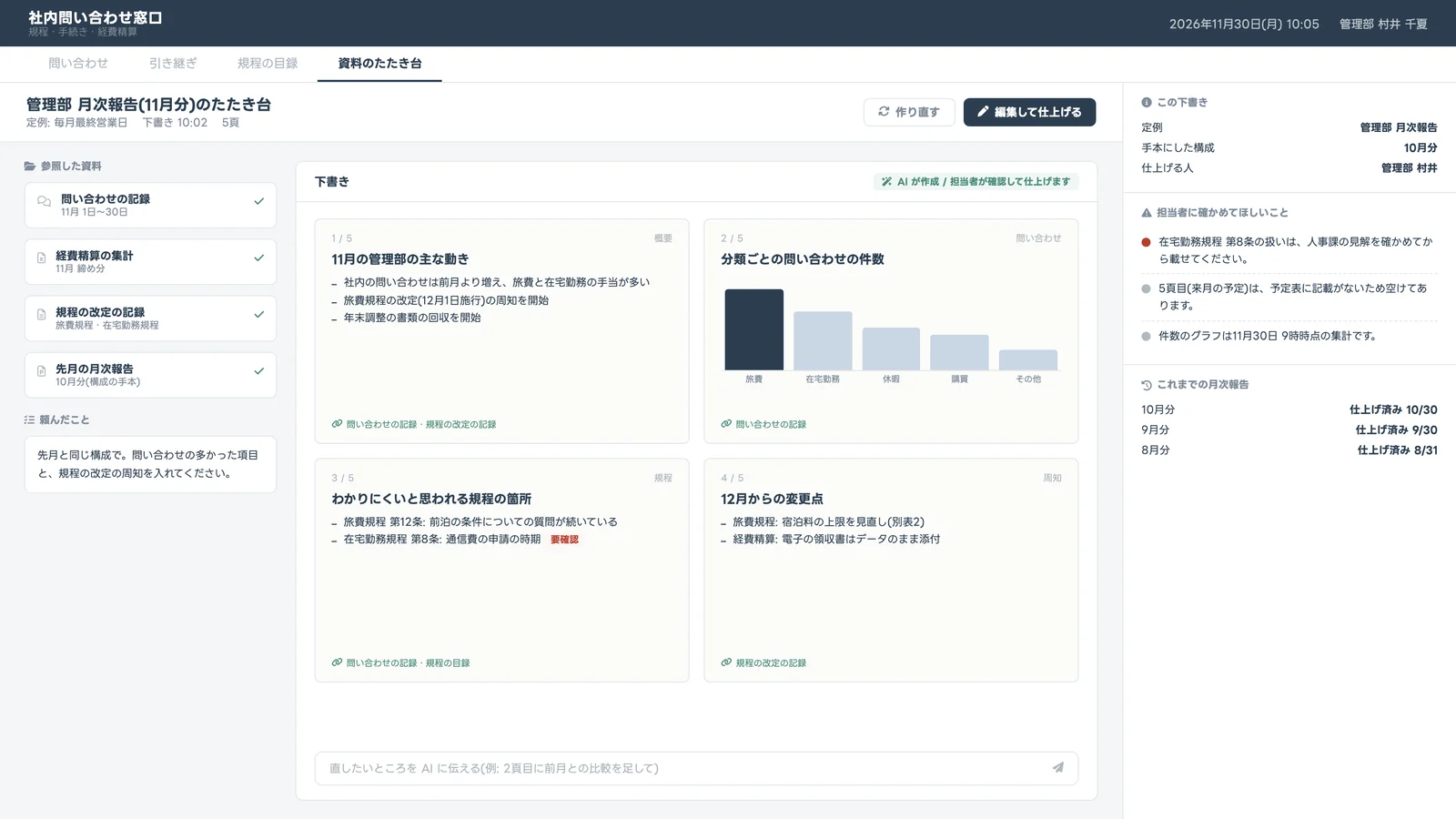Click the warning triangle beside 担当者に確かめてほしいこと
Screen dimensions: 1456x819
point(1147,213)
